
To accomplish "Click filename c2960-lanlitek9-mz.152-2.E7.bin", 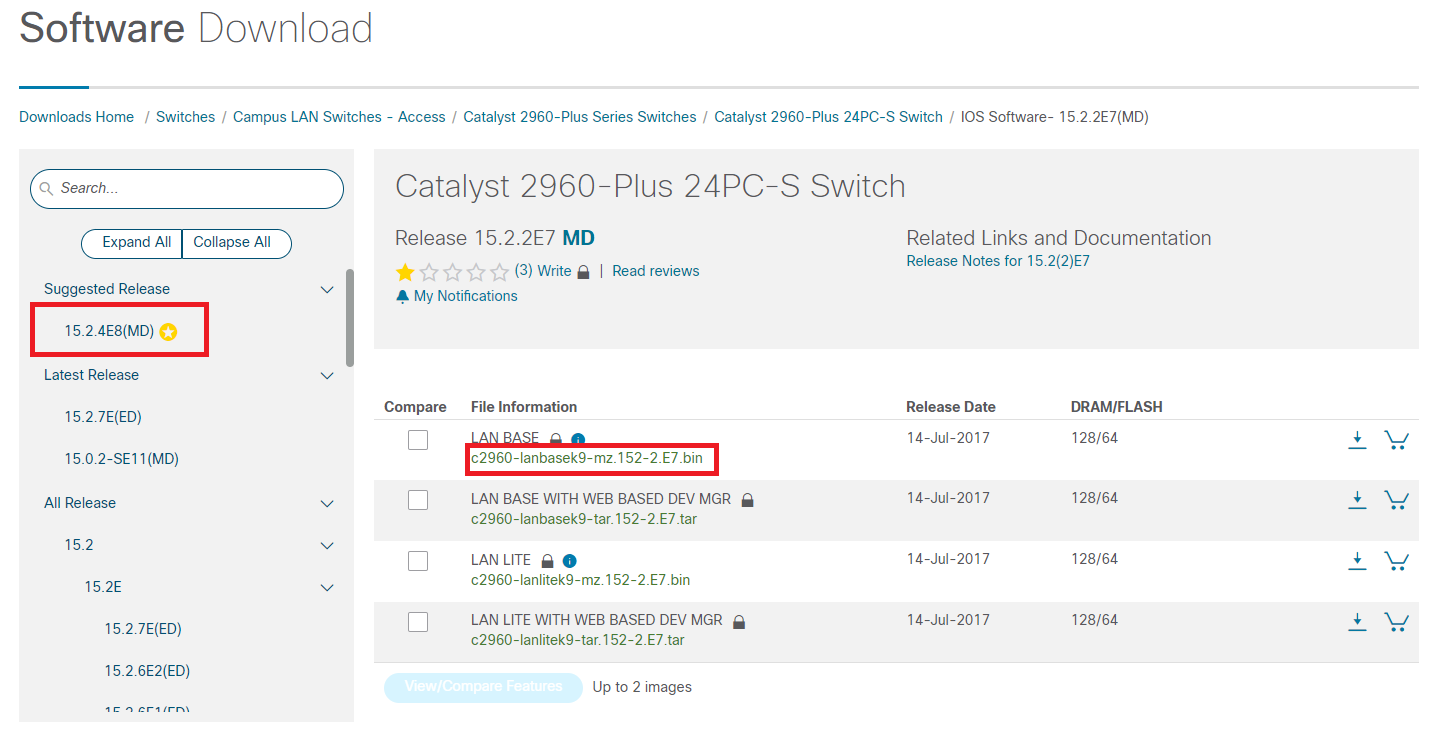I will [580, 580].
